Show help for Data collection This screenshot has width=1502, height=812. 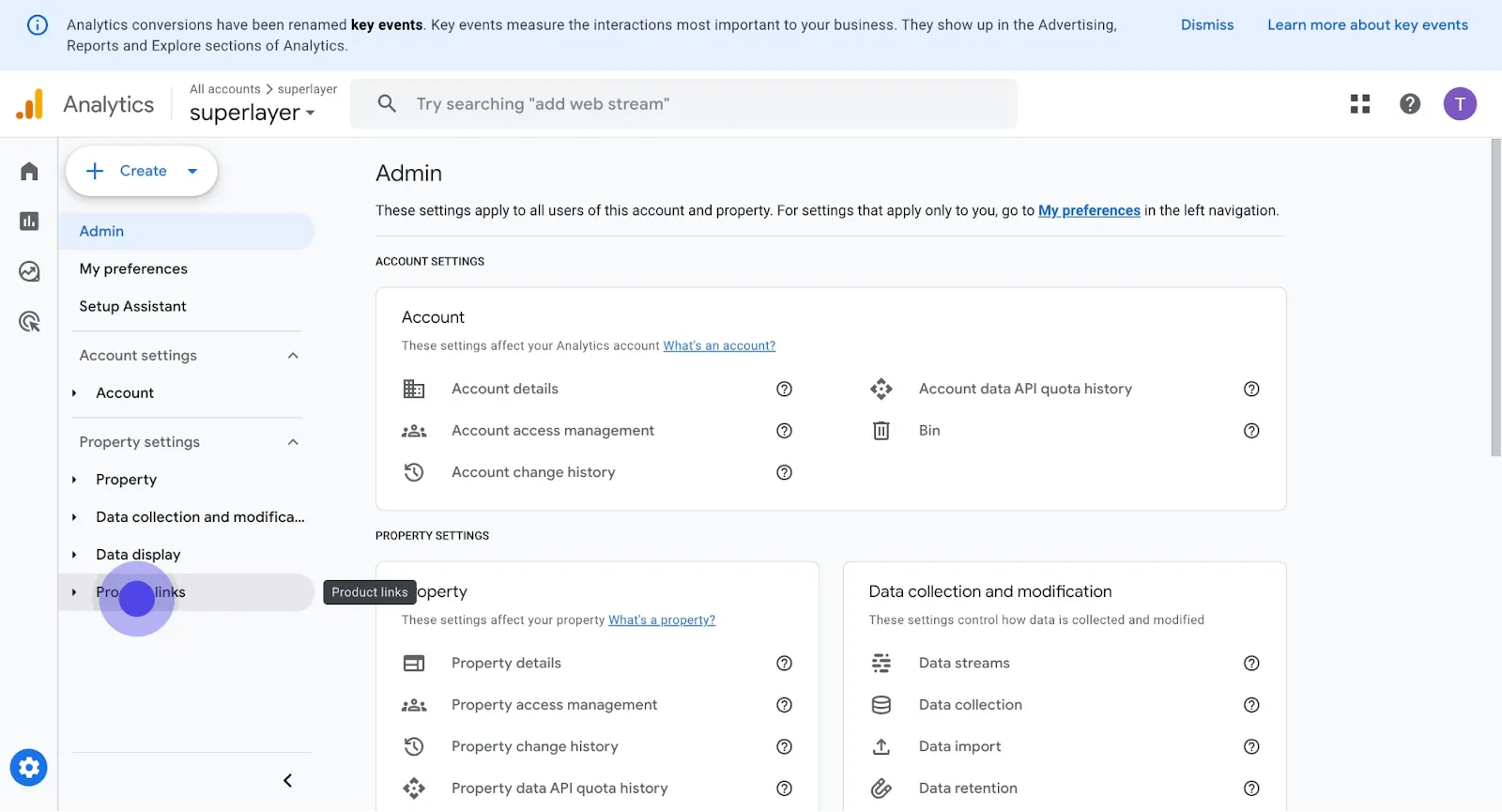[x=1251, y=705]
